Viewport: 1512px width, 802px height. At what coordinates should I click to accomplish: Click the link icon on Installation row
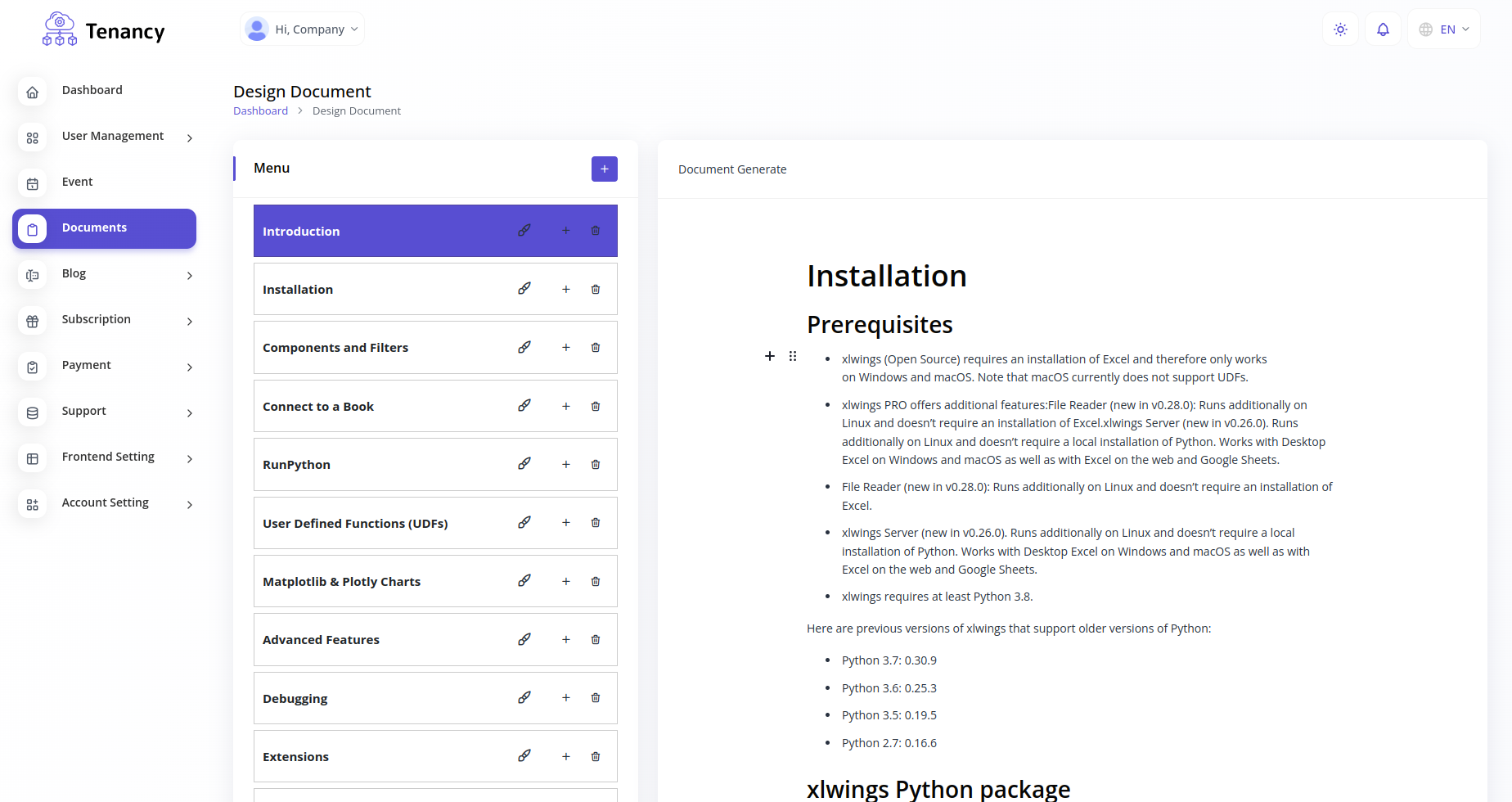(524, 289)
